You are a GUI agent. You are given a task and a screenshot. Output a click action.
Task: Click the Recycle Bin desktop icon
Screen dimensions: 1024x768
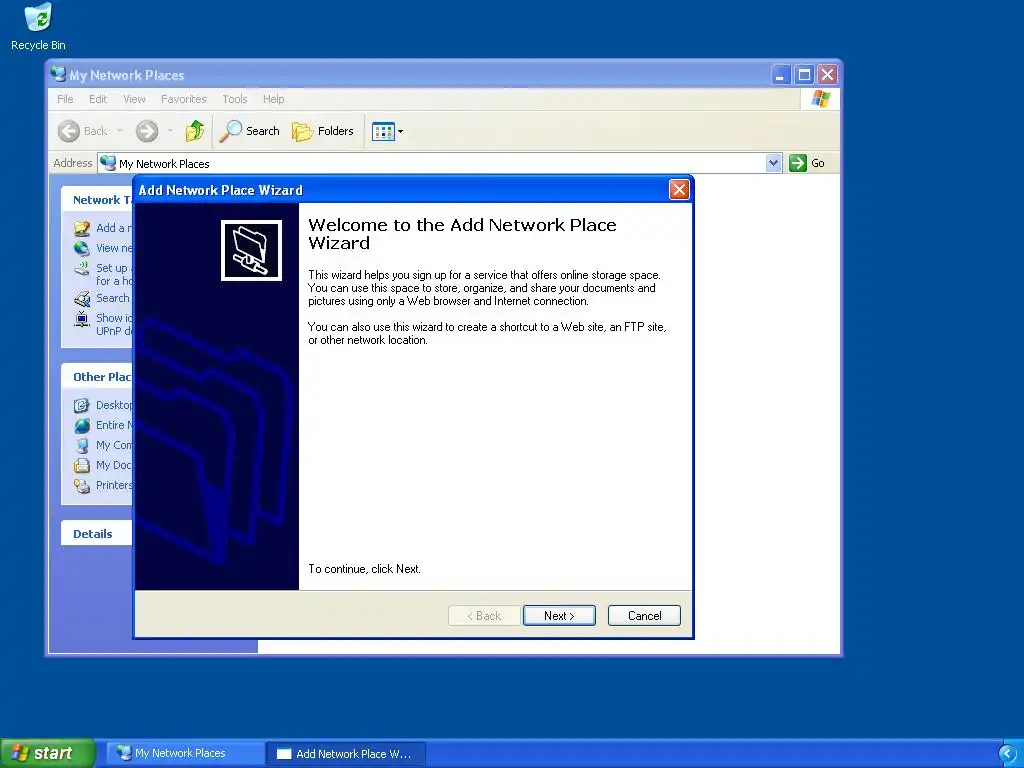38,26
